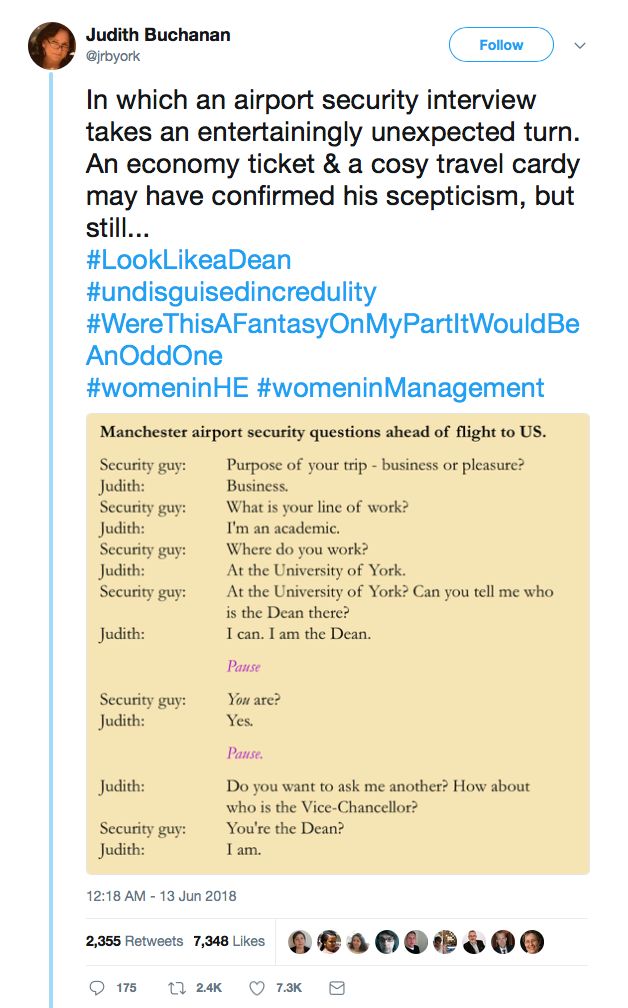Open the @jrbyork handle
628x1008 pixels.
(113, 57)
